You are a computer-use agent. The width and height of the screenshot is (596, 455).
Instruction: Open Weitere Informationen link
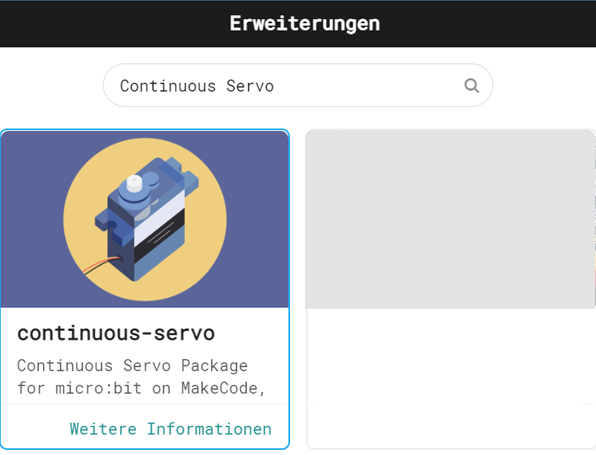point(171,429)
